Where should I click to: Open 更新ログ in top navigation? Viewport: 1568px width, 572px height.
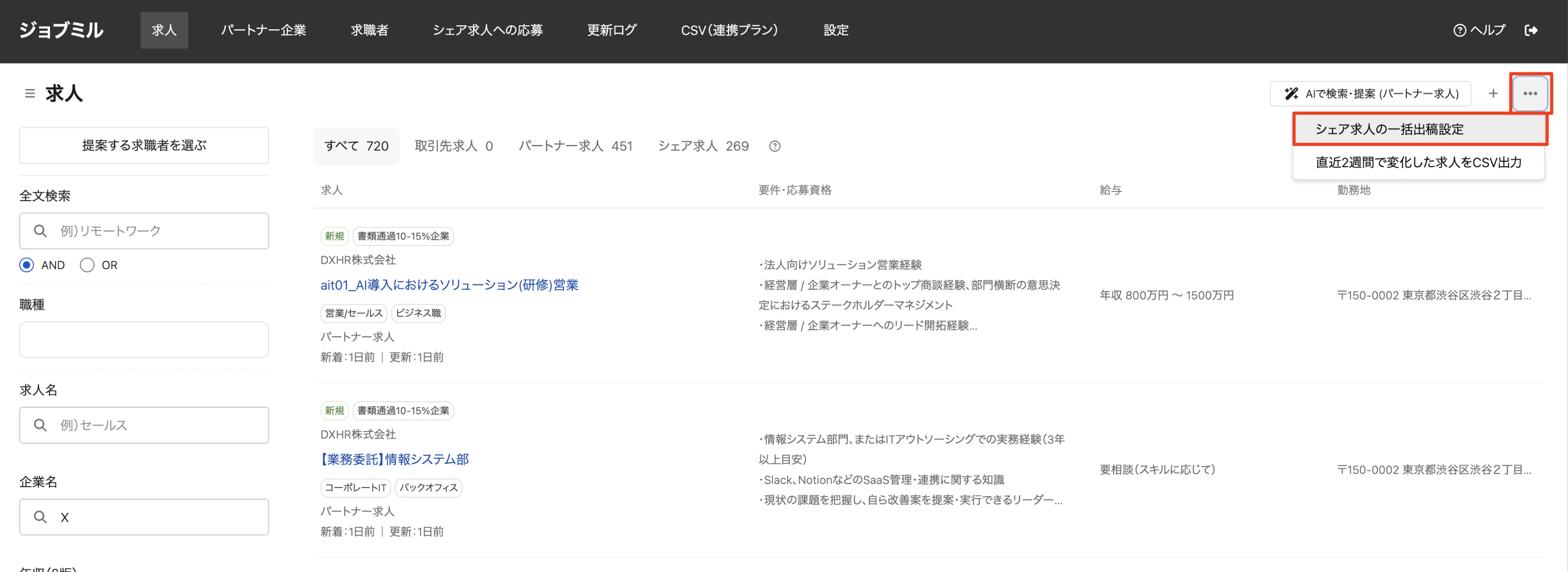(x=611, y=30)
